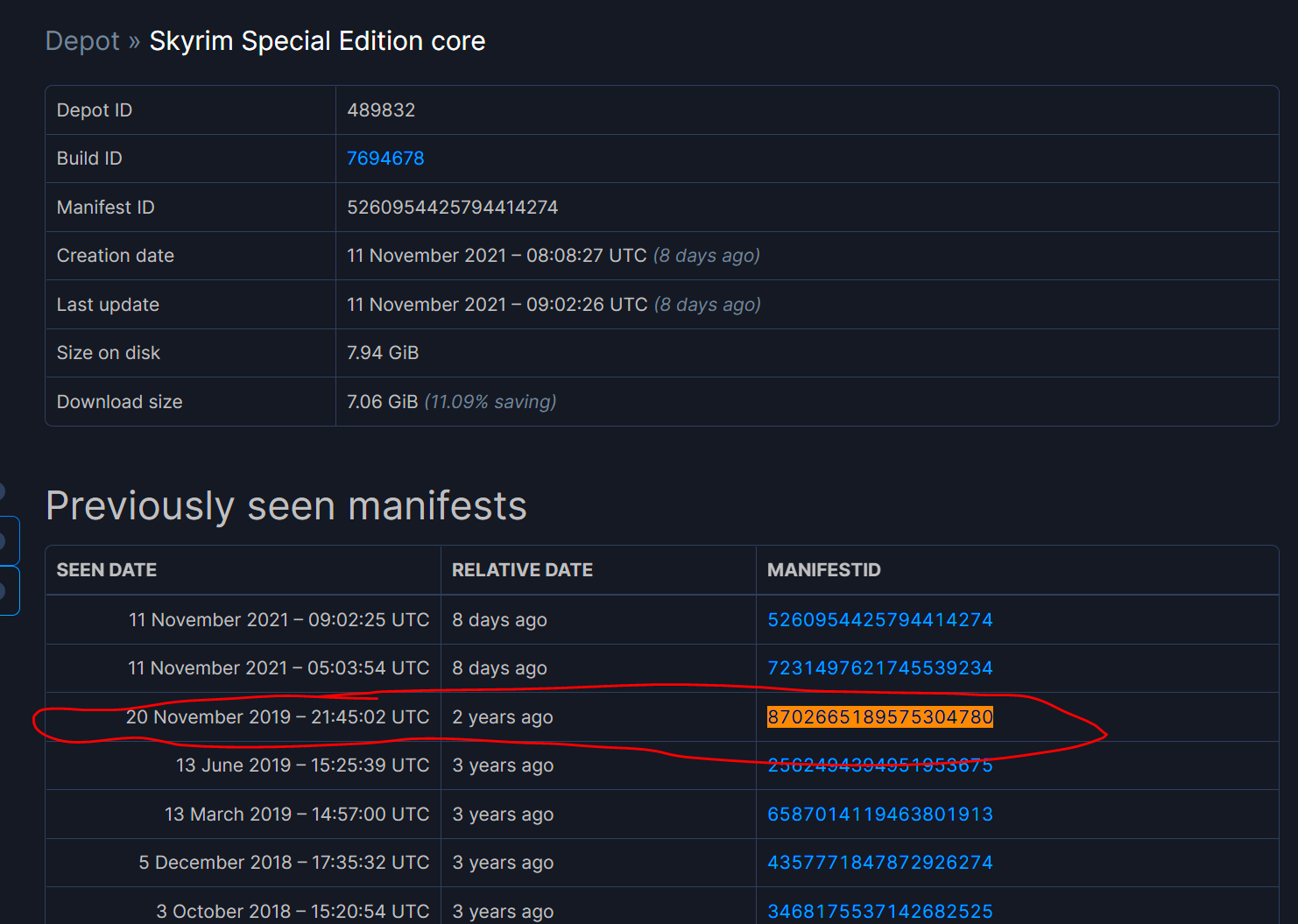Click the Skyrim Special Edition core title
This screenshot has width=1298, height=924.
[x=317, y=41]
